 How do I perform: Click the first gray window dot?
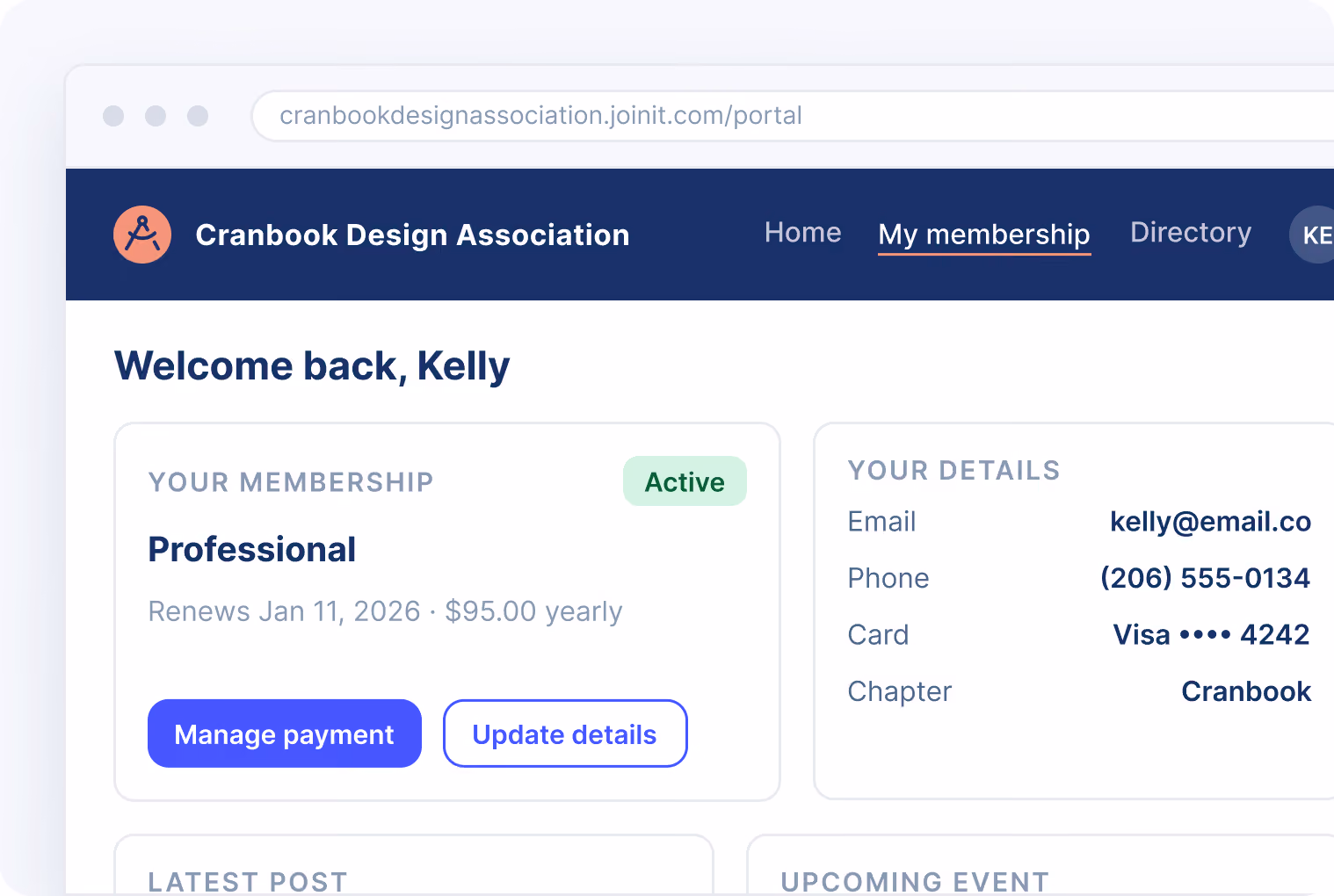113,116
